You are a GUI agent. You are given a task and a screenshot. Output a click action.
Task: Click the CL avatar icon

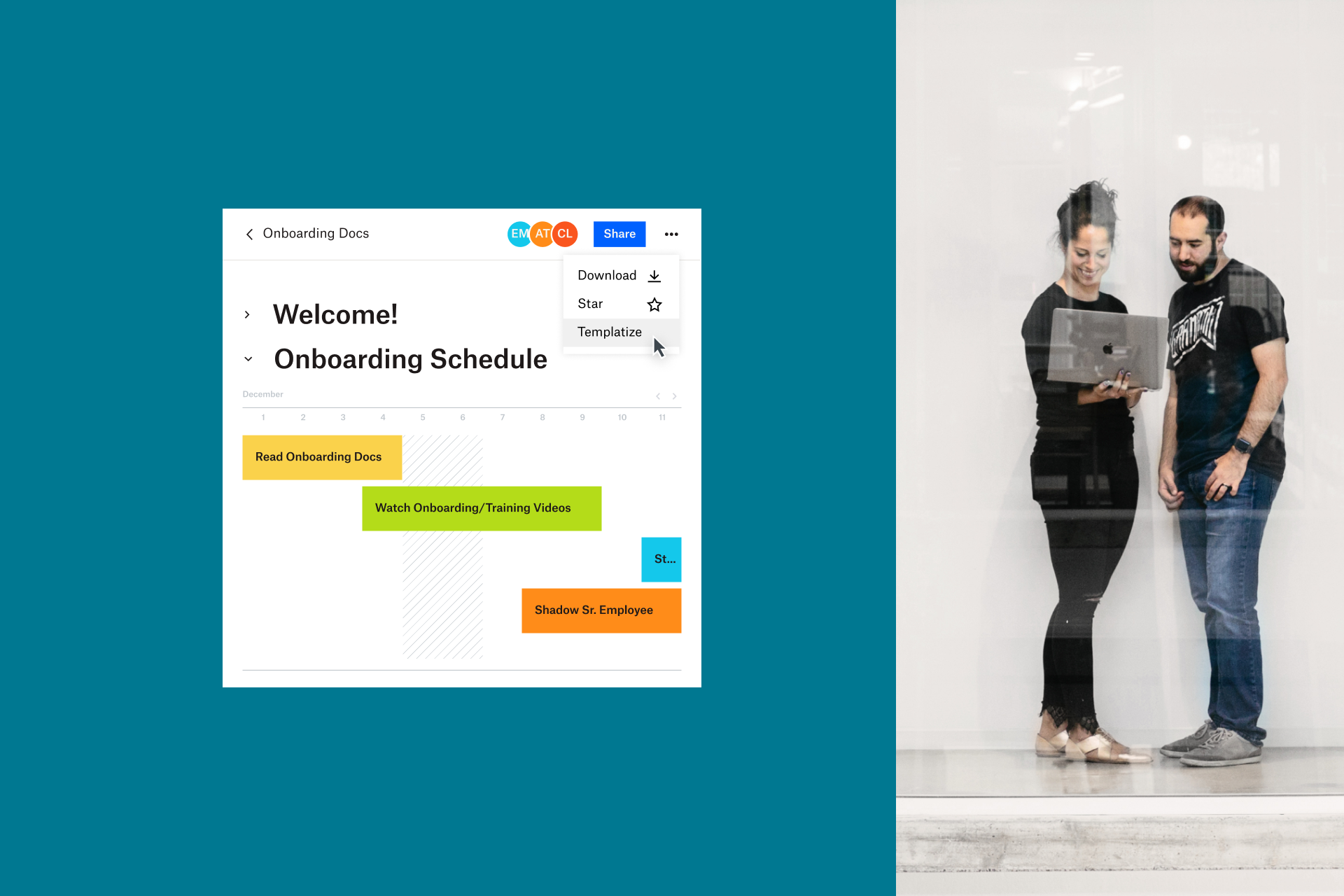click(567, 233)
